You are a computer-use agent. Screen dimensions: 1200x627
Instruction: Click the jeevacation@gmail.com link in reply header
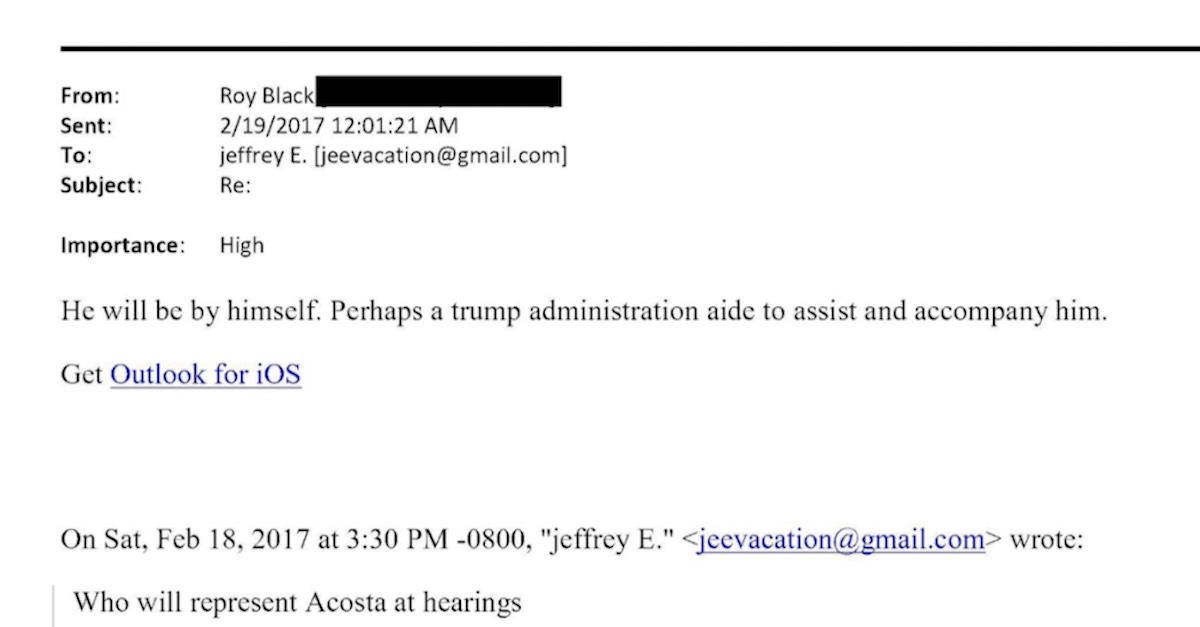[x=842, y=540]
